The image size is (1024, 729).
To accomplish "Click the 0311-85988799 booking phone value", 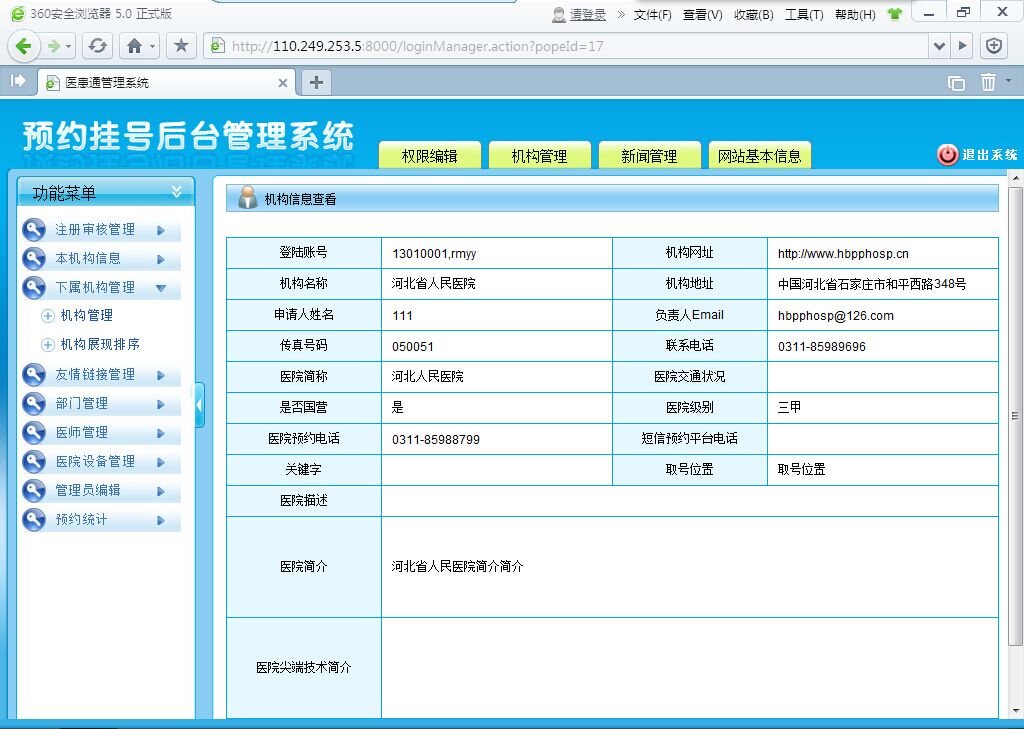I will point(436,440).
